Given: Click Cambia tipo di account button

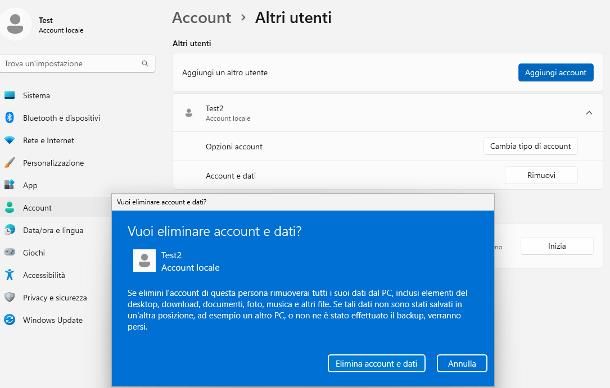Looking at the screenshot, I should pyautogui.click(x=530, y=146).
